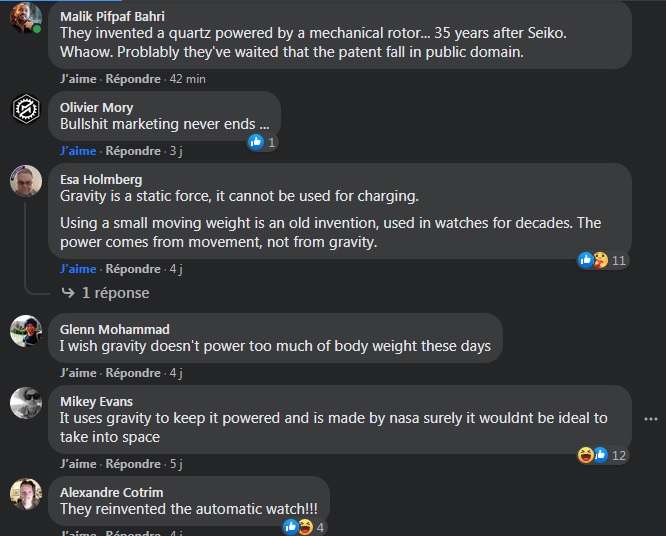This screenshot has width=666, height=536.
Task: View reactions count 11 on Esa Holmberg's comment
Action: 618,260
